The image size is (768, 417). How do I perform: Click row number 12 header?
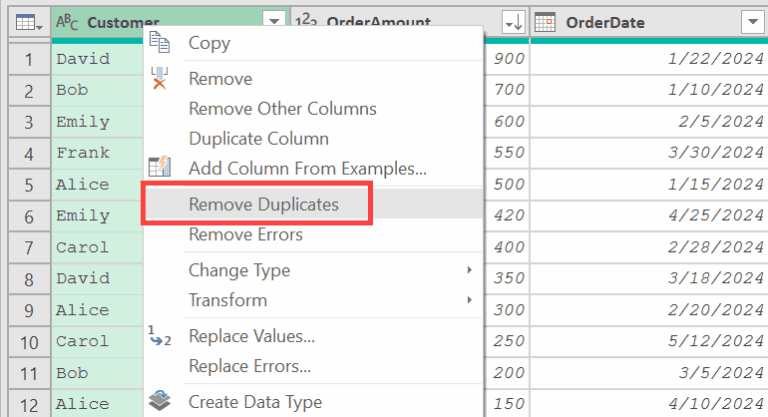29,404
